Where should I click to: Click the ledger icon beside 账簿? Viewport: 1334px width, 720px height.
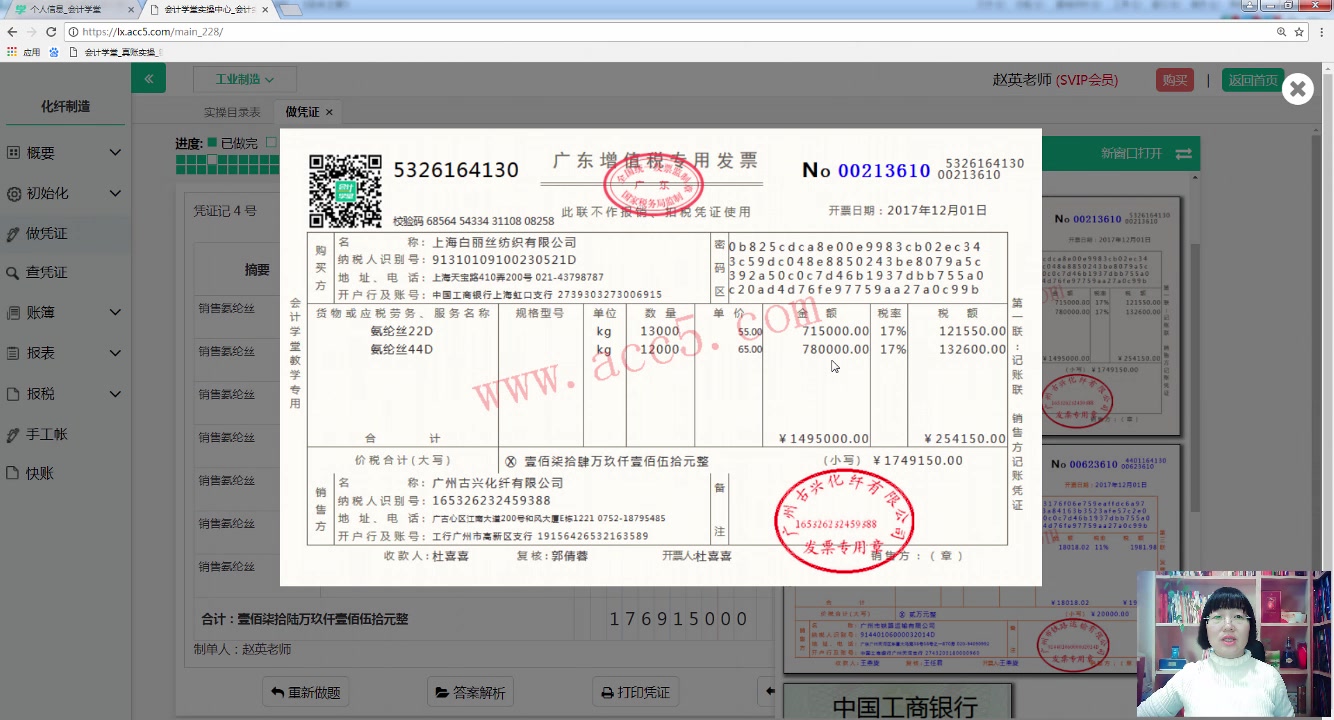pos(13,313)
